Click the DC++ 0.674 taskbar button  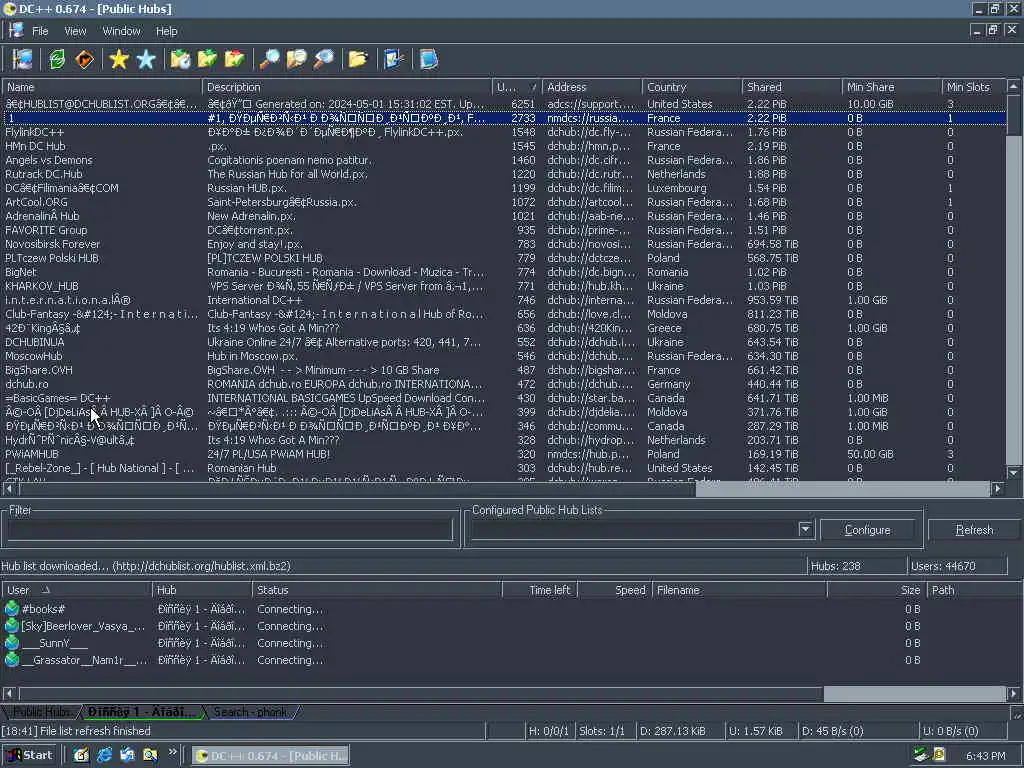click(271, 756)
